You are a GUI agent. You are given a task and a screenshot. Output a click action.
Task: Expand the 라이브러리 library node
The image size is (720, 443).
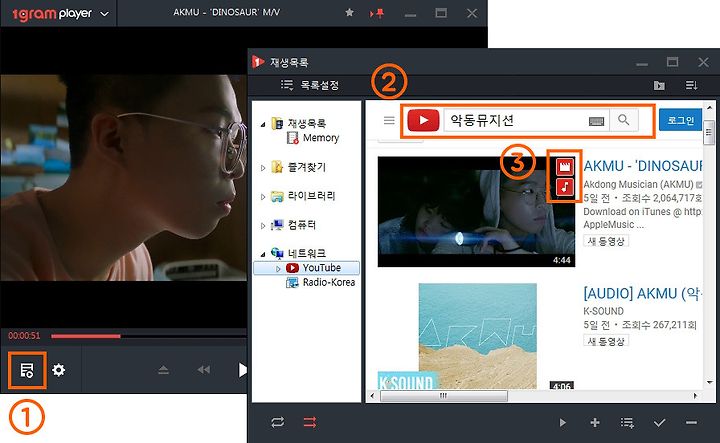coord(263,197)
